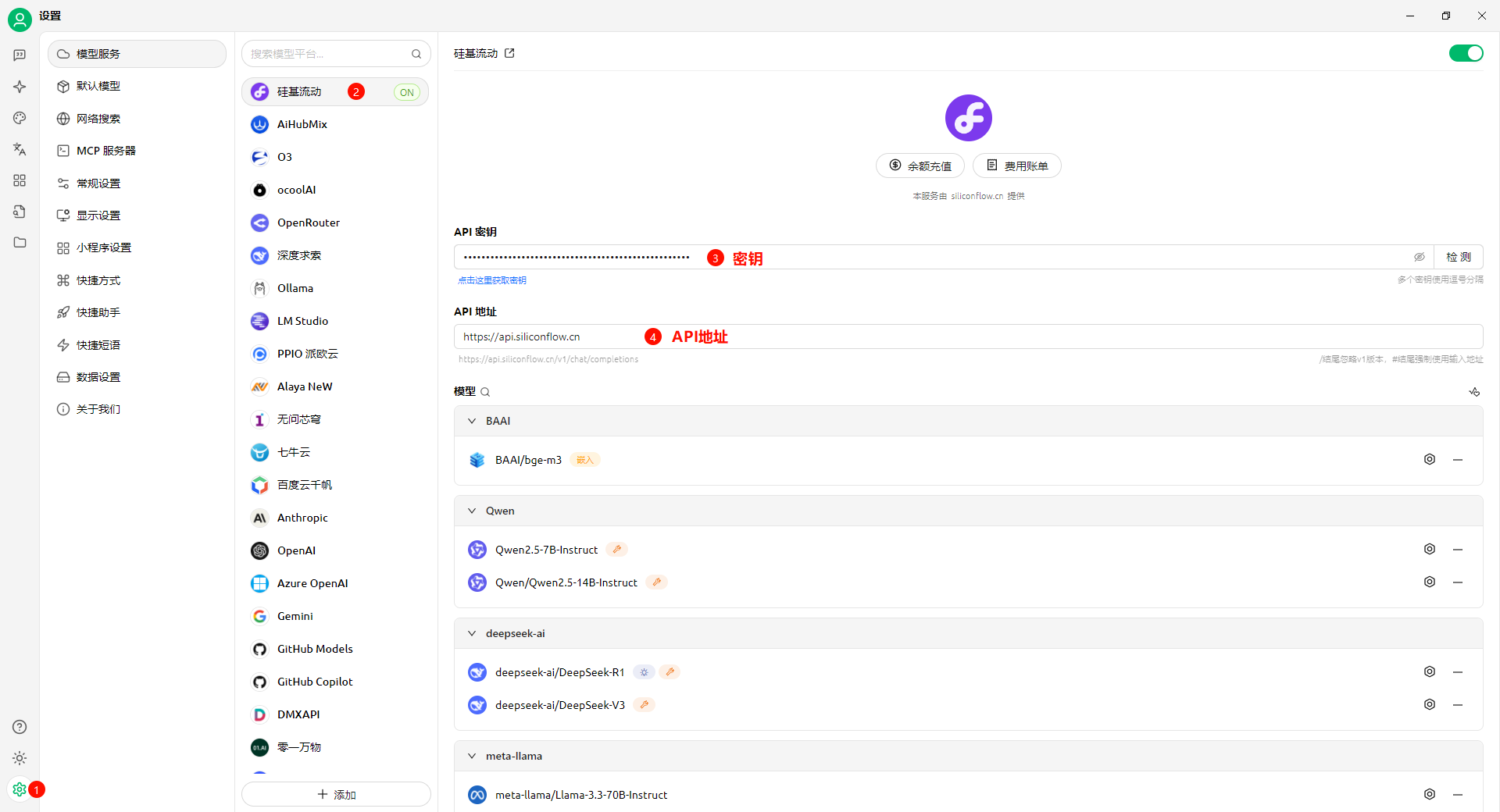1500x812 pixels.
Task: Open the agents sparkle icon in sidebar
Action: [20, 87]
